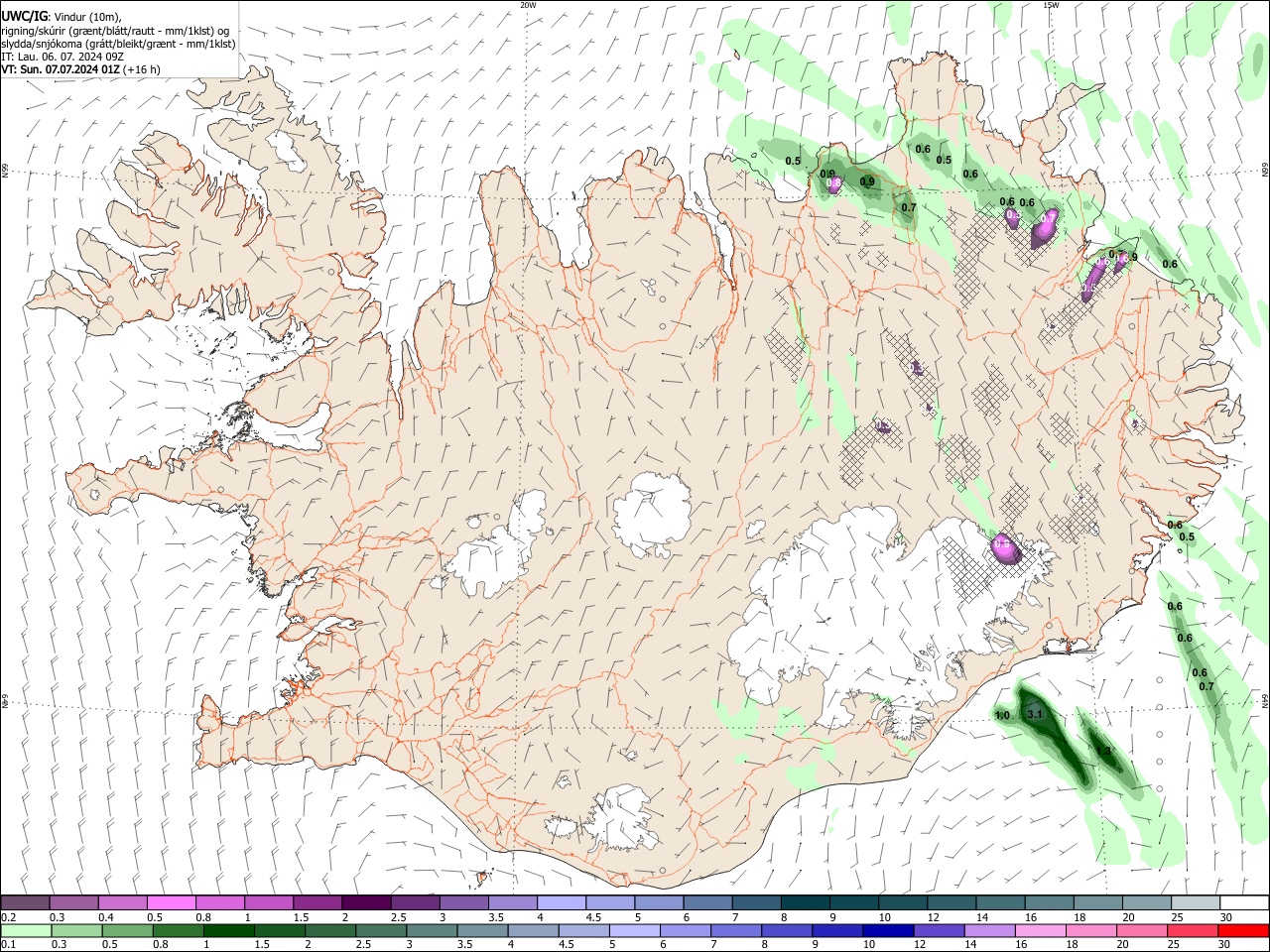1270x952 pixels.
Task: Select the violet 14 mm rain scale swatch
Action: point(988,930)
